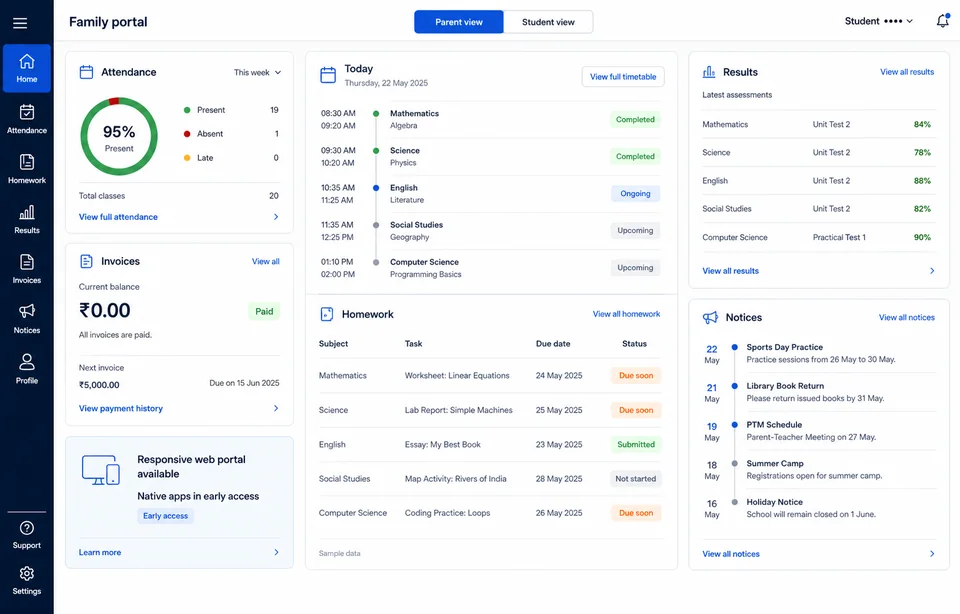This screenshot has height=614, width=960.
Task: Click the Social Studies Geography timetable entry
Action: point(490,231)
